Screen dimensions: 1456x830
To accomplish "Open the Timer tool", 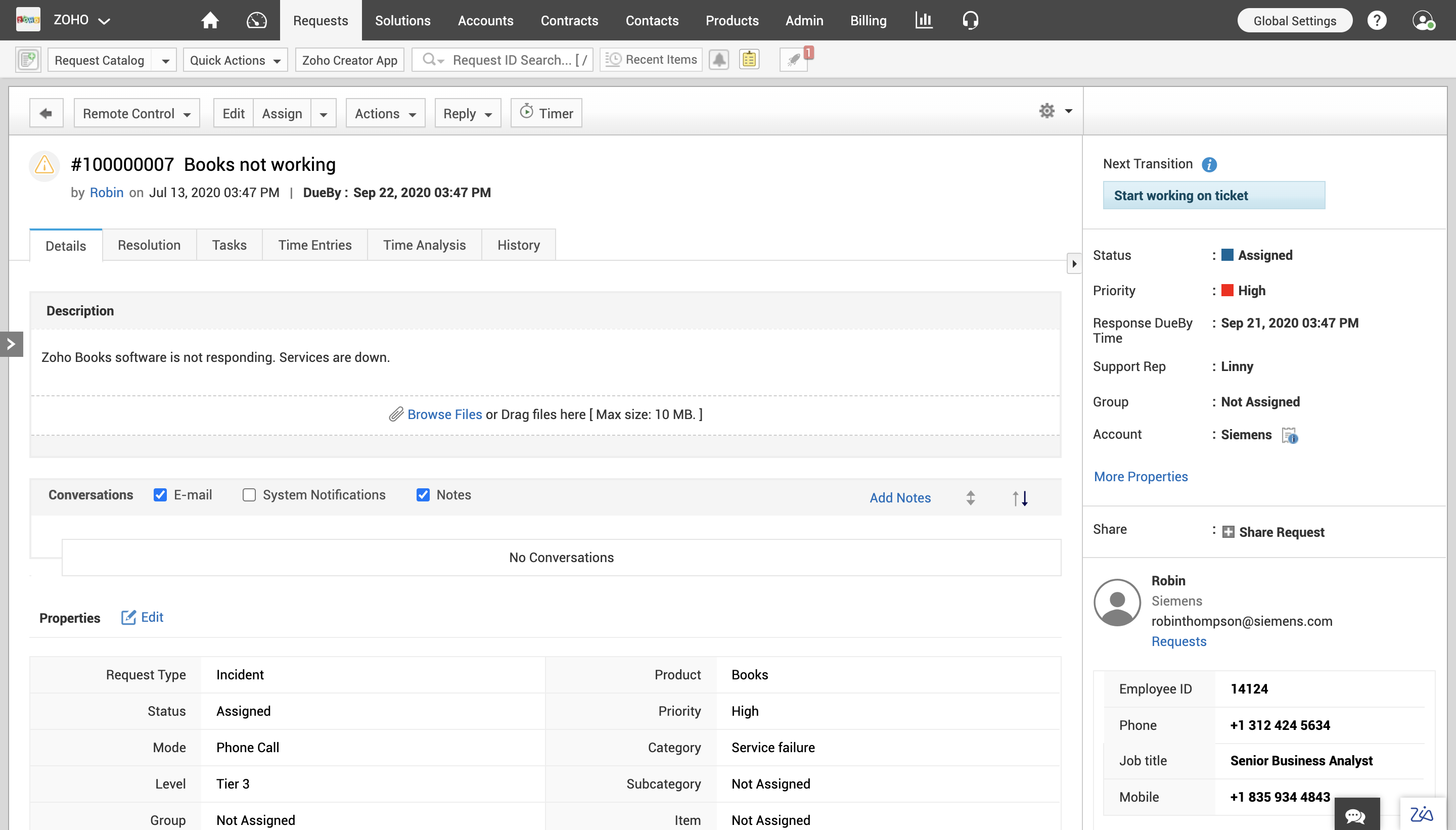I will pos(547,113).
